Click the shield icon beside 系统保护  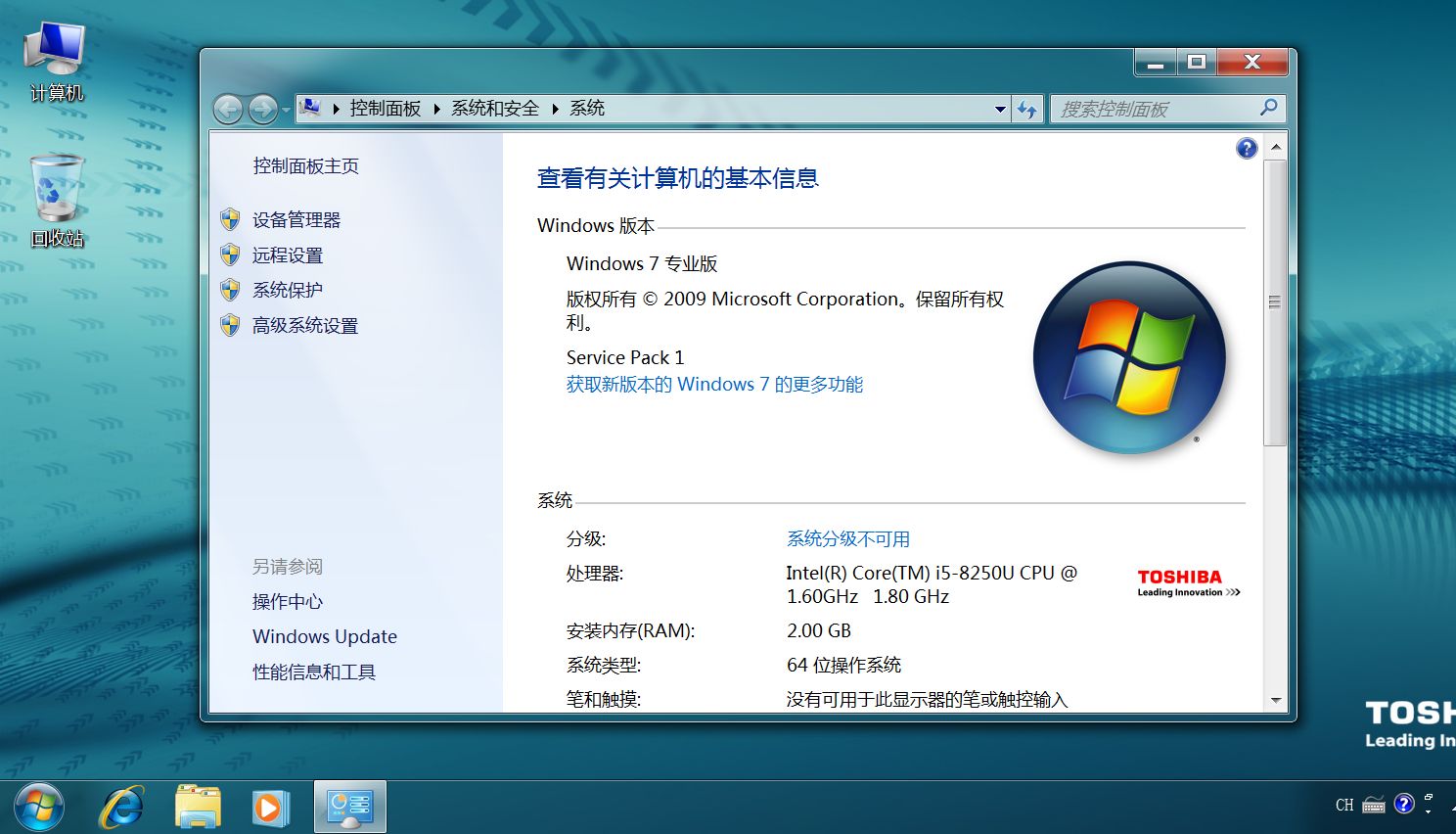230,290
